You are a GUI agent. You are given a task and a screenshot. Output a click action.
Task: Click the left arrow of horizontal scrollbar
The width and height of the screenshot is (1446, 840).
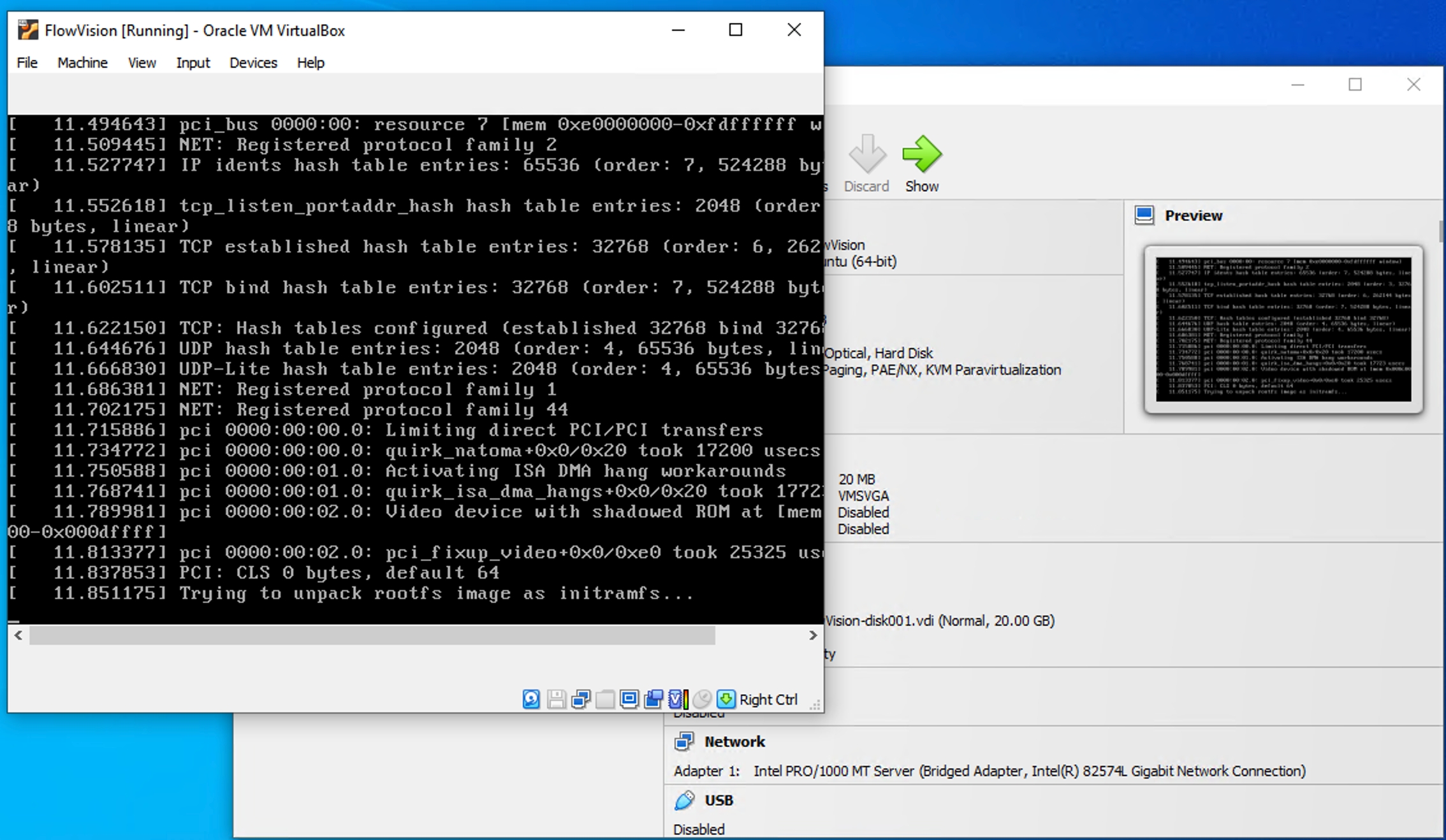click(18, 635)
